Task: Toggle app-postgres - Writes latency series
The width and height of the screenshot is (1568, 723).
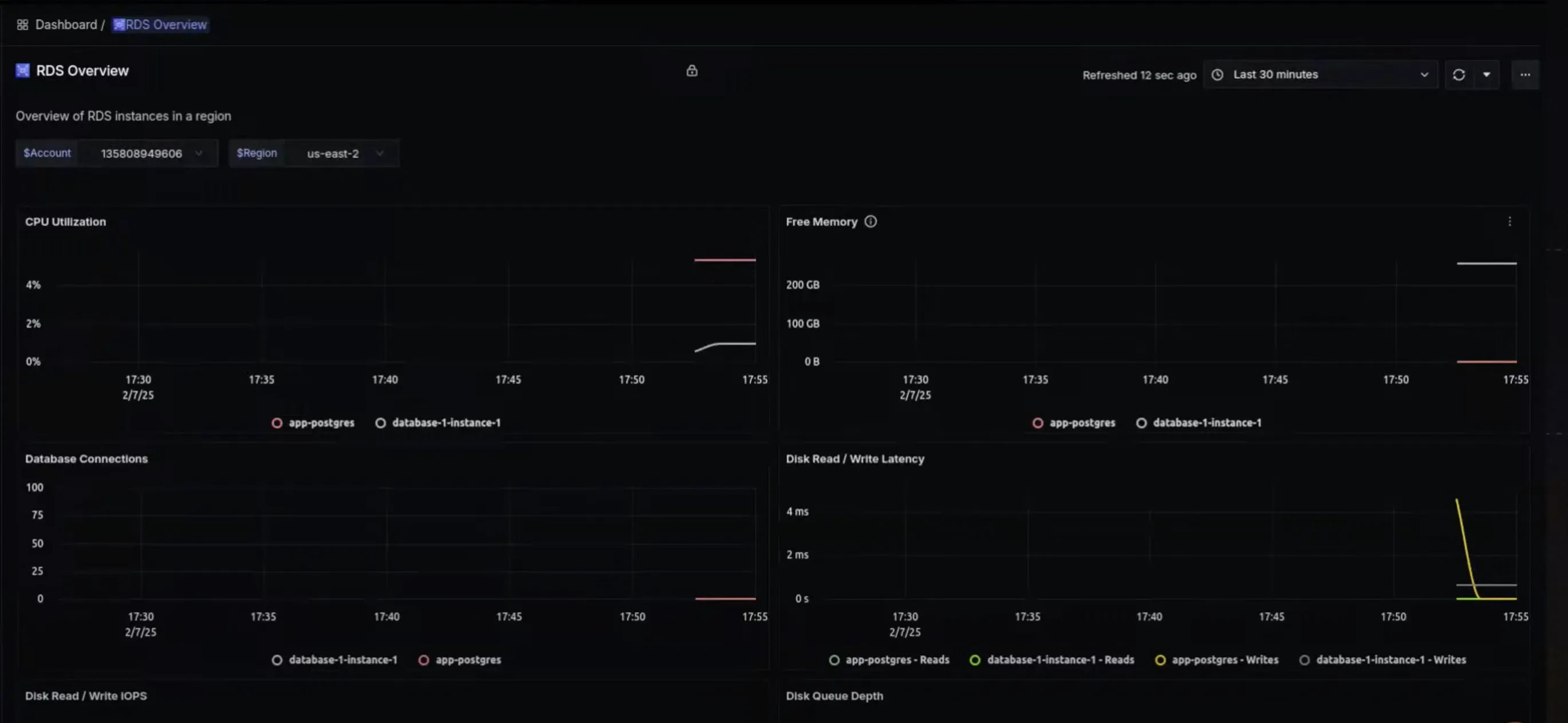Action: pos(1216,659)
